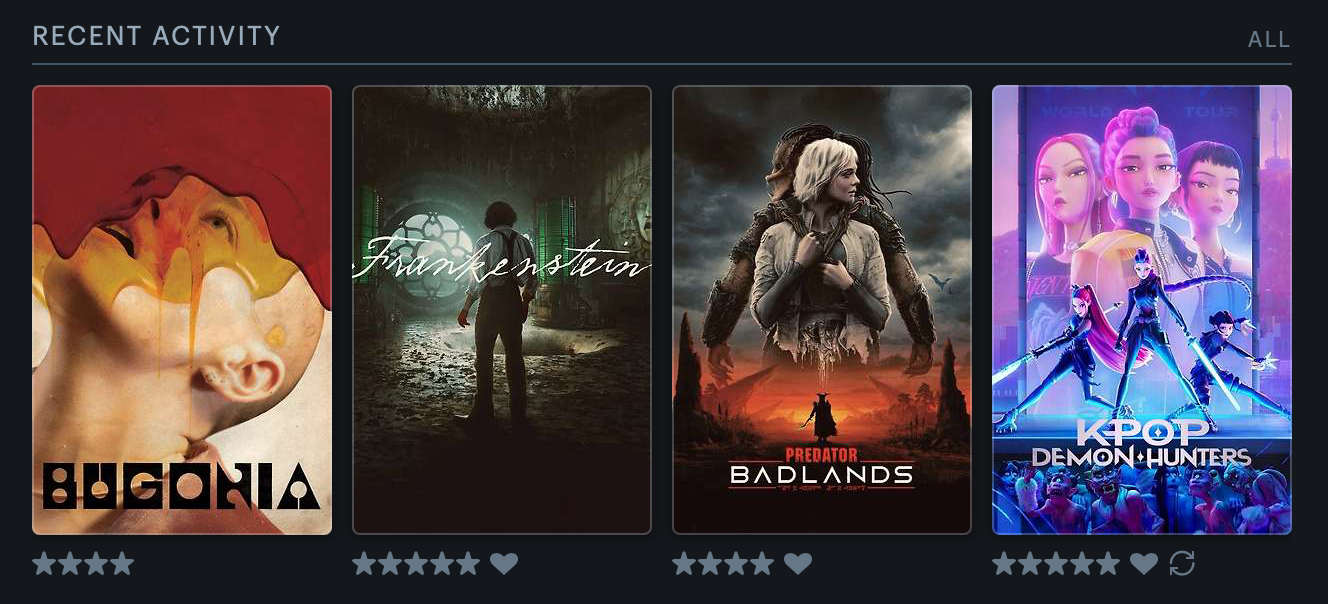
Task: Open the Bugonia film poster
Action: (x=182, y=310)
